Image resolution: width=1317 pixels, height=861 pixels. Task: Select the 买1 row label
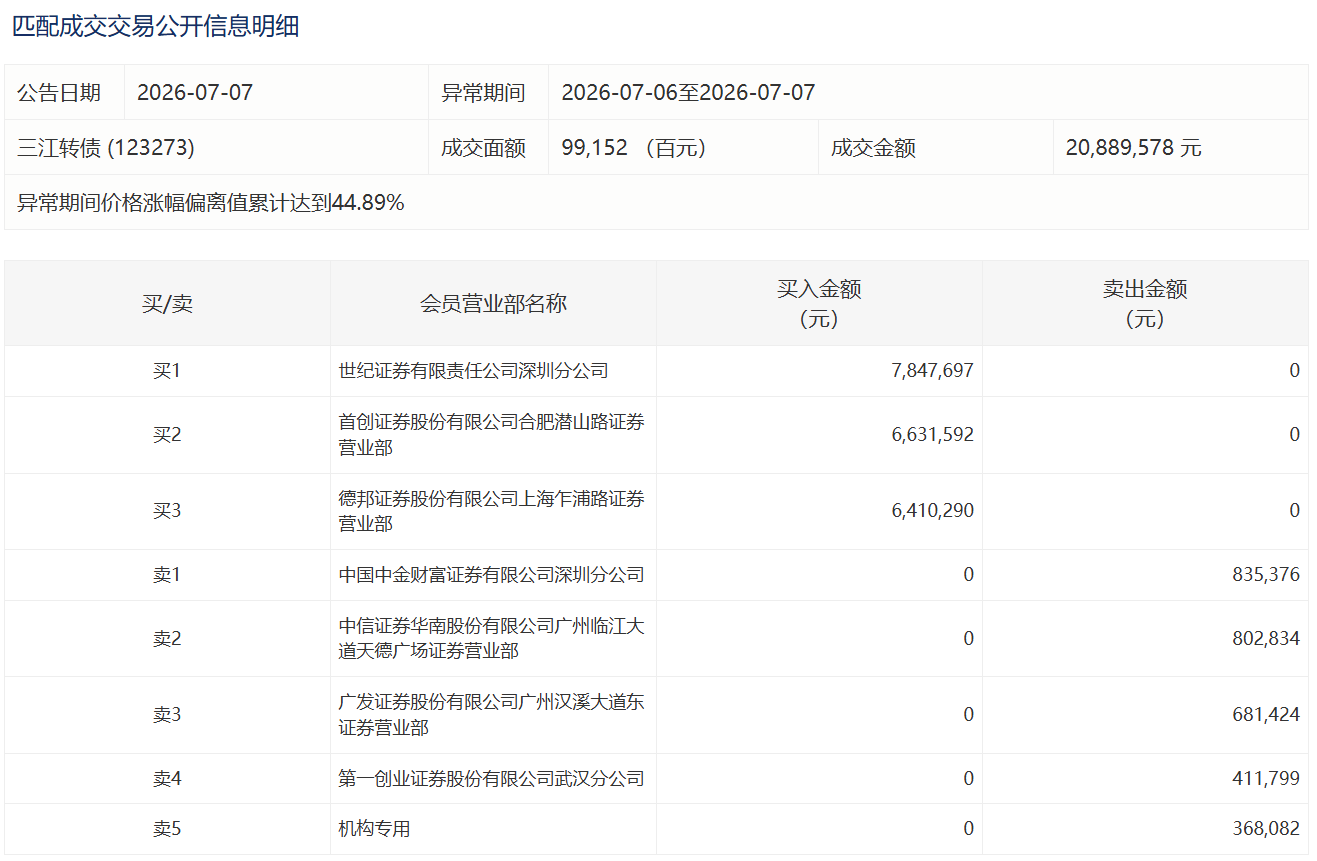click(167, 371)
